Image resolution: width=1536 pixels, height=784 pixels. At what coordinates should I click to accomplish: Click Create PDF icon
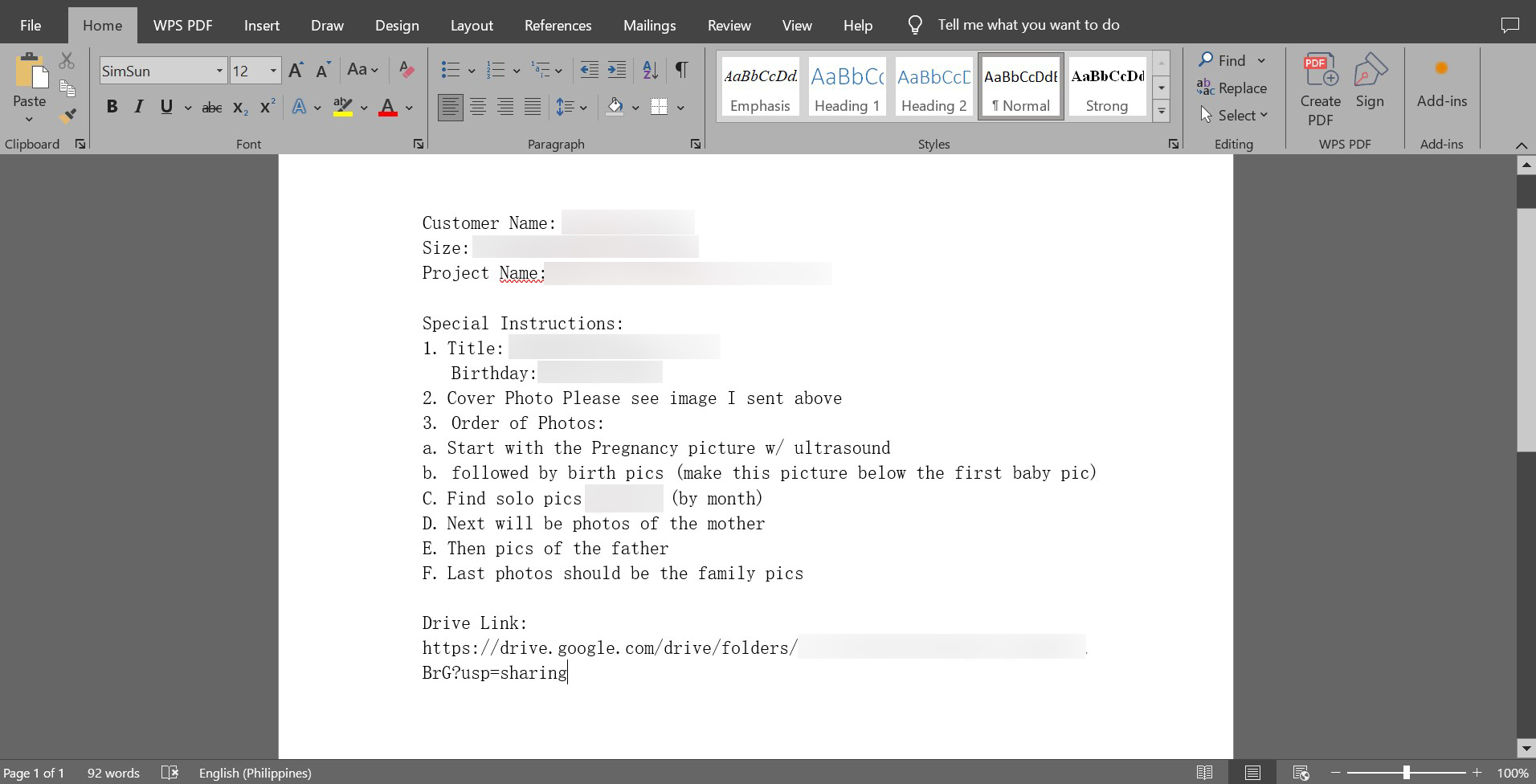pyautogui.click(x=1321, y=89)
